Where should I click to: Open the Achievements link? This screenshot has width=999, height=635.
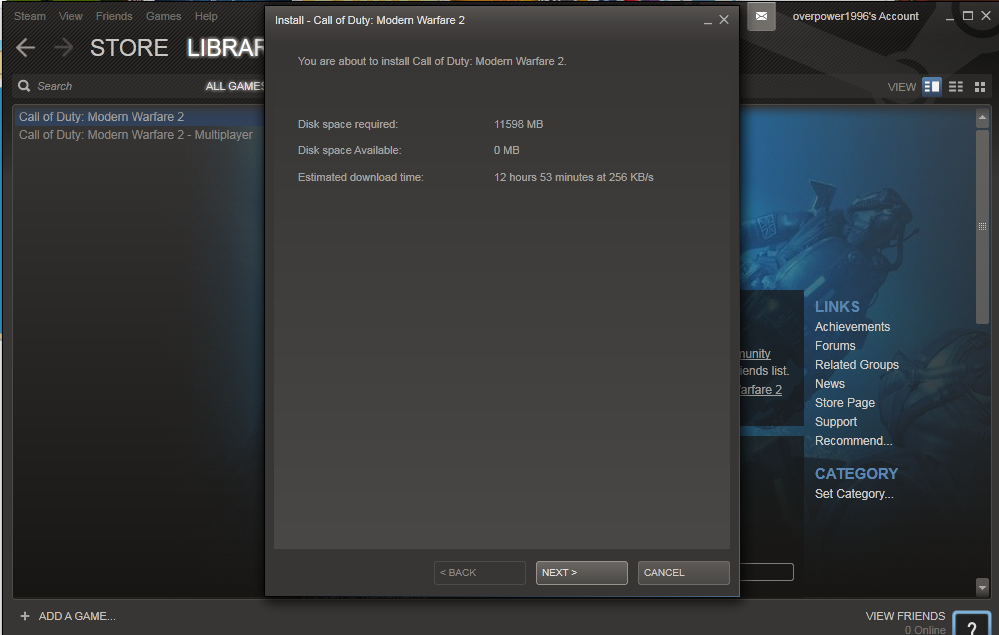tap(852, 327)
